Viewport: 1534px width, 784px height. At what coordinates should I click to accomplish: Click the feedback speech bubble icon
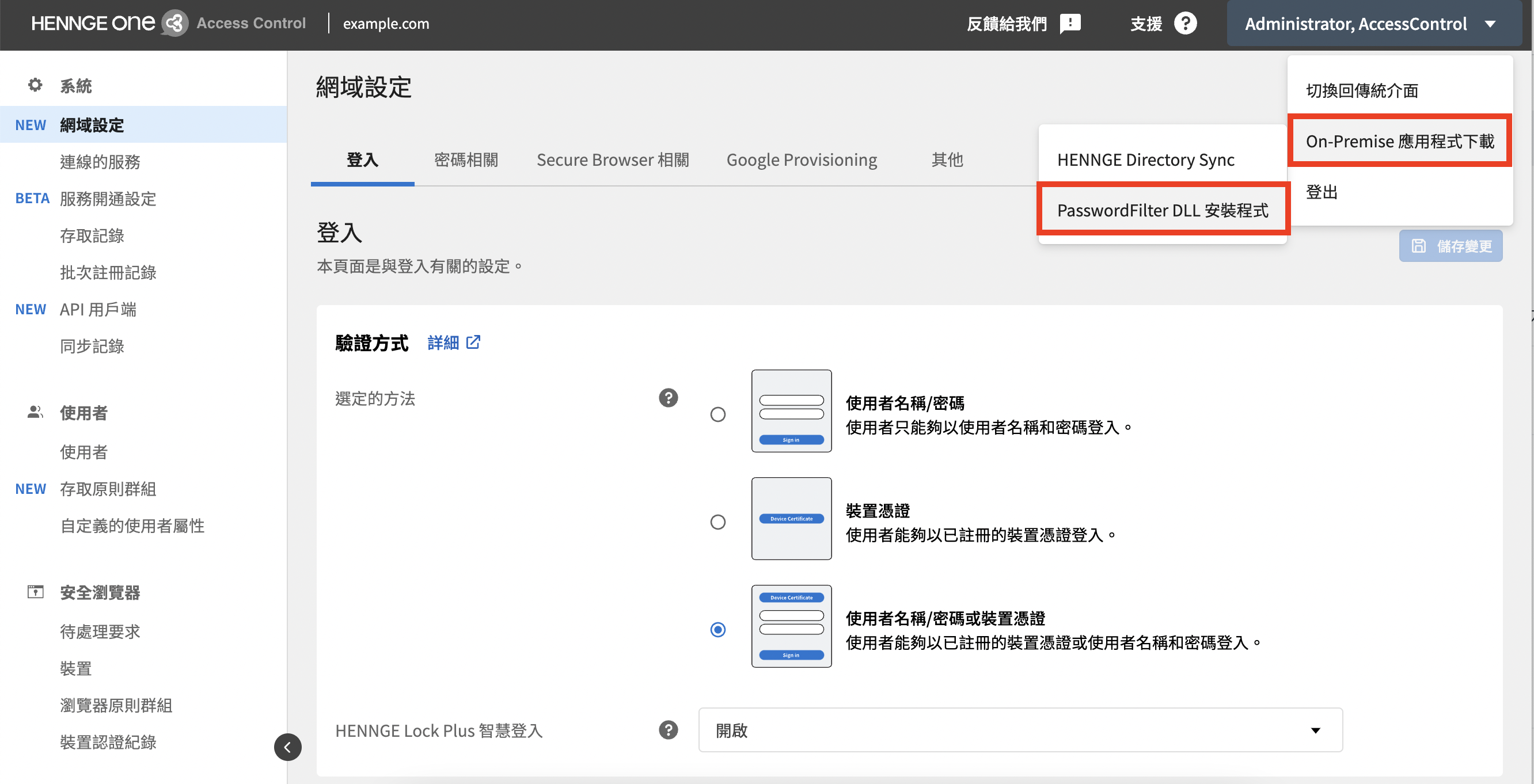point(1070,24)
